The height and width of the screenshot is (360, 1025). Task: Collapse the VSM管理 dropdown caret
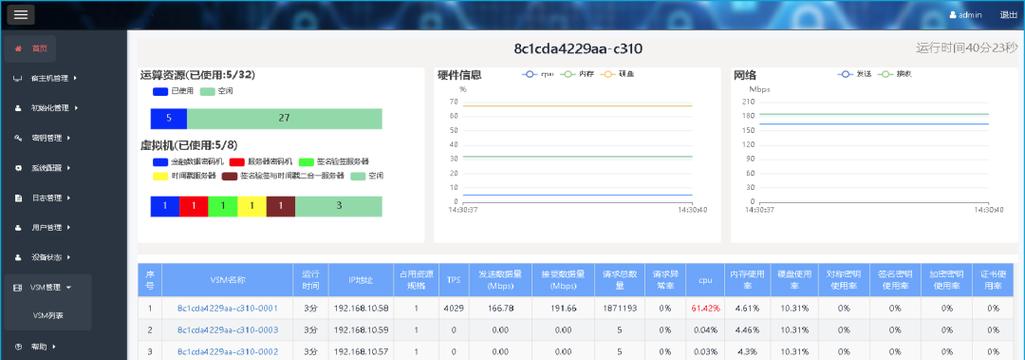[x=69, y=287]
